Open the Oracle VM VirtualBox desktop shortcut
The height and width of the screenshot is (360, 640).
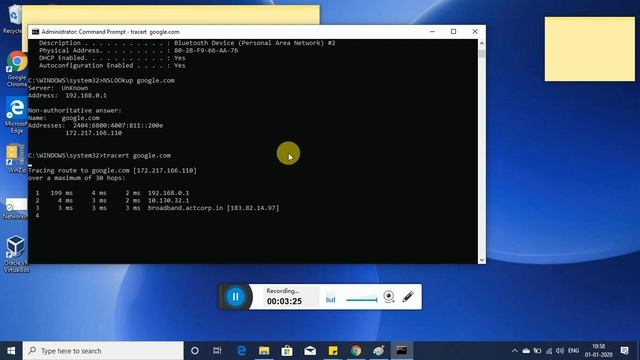tap(16, 253)
